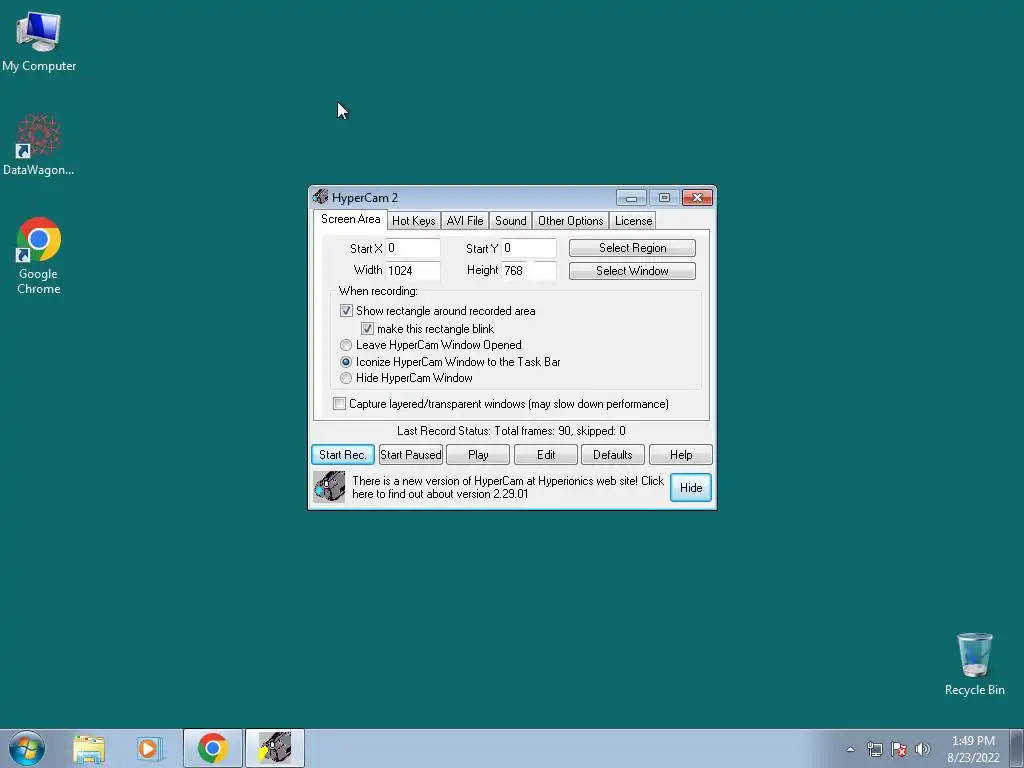Click the Show Desktop strip
The image size is (1024, 768).
(x=1017, y=748)
